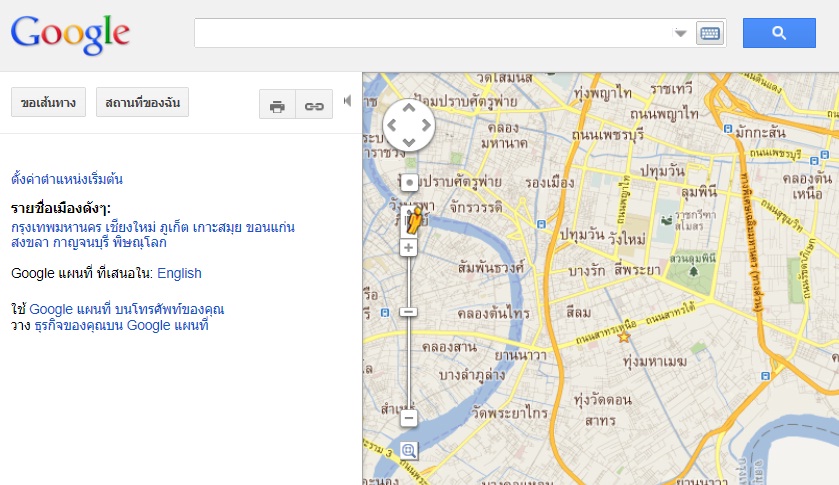Pan the map right with arrow
The image size is (839, 485).
click(x=426, y=125)
